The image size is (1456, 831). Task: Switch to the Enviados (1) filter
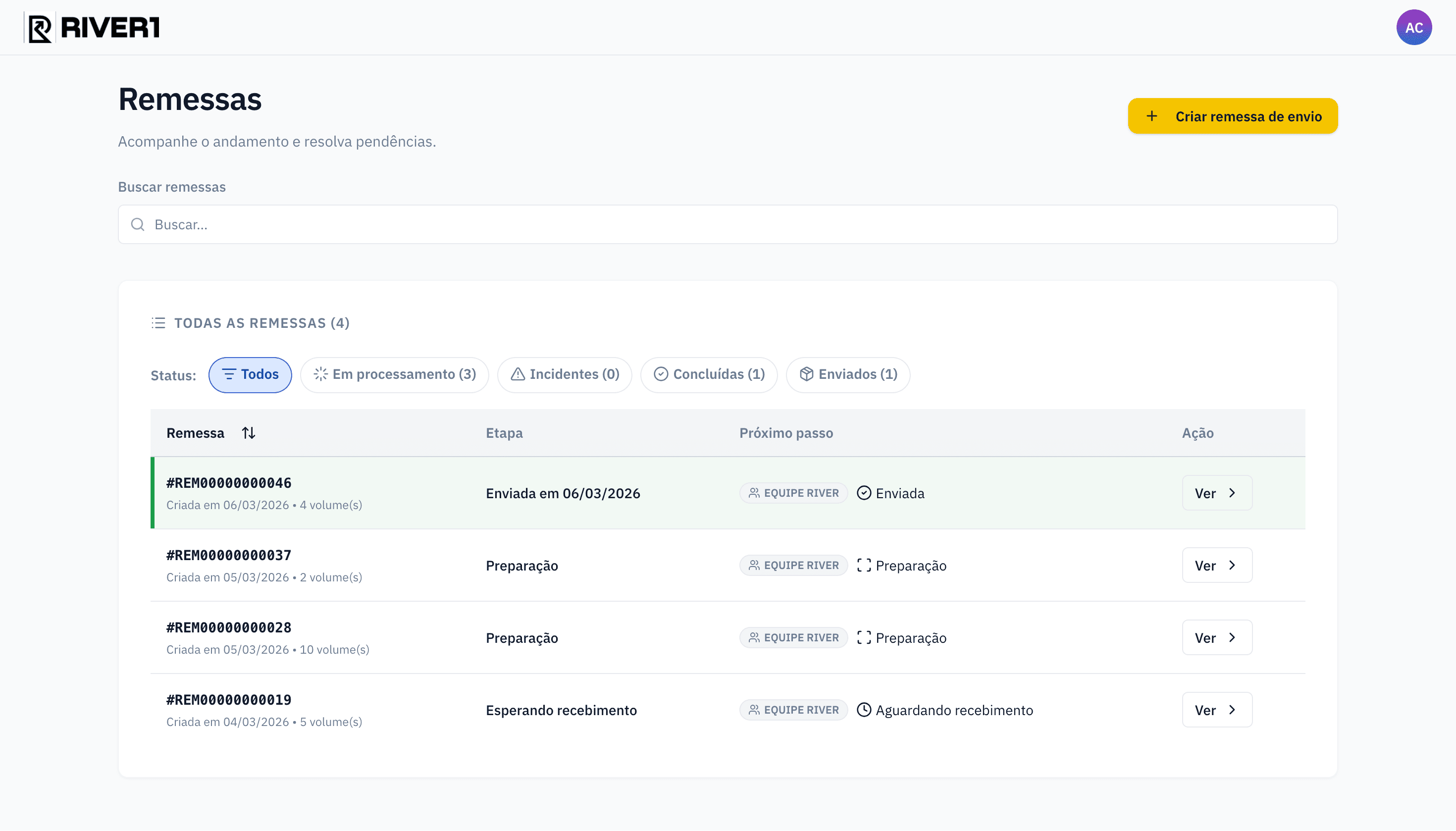[847, 374]
